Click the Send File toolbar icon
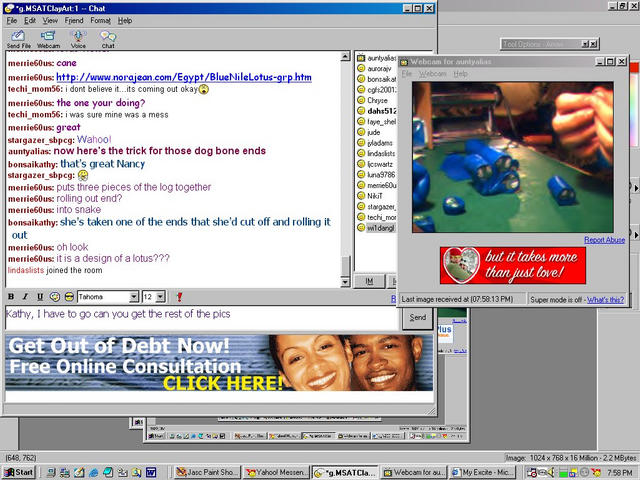The image size is (640, 480). pos(18,39)
